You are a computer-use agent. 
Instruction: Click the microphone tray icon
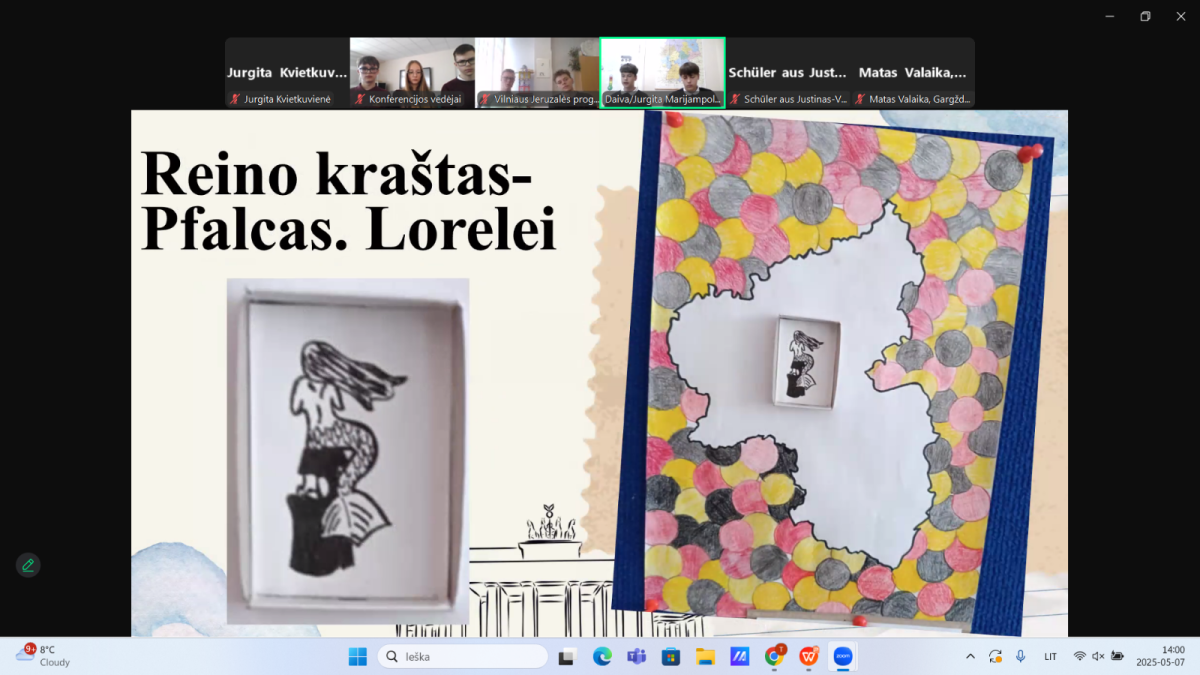pos(1020,656)
